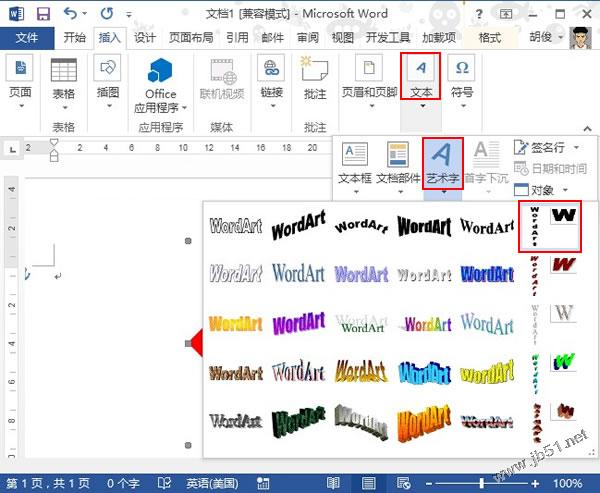Open 文档部件 quick parts

[x=398, y=163]
